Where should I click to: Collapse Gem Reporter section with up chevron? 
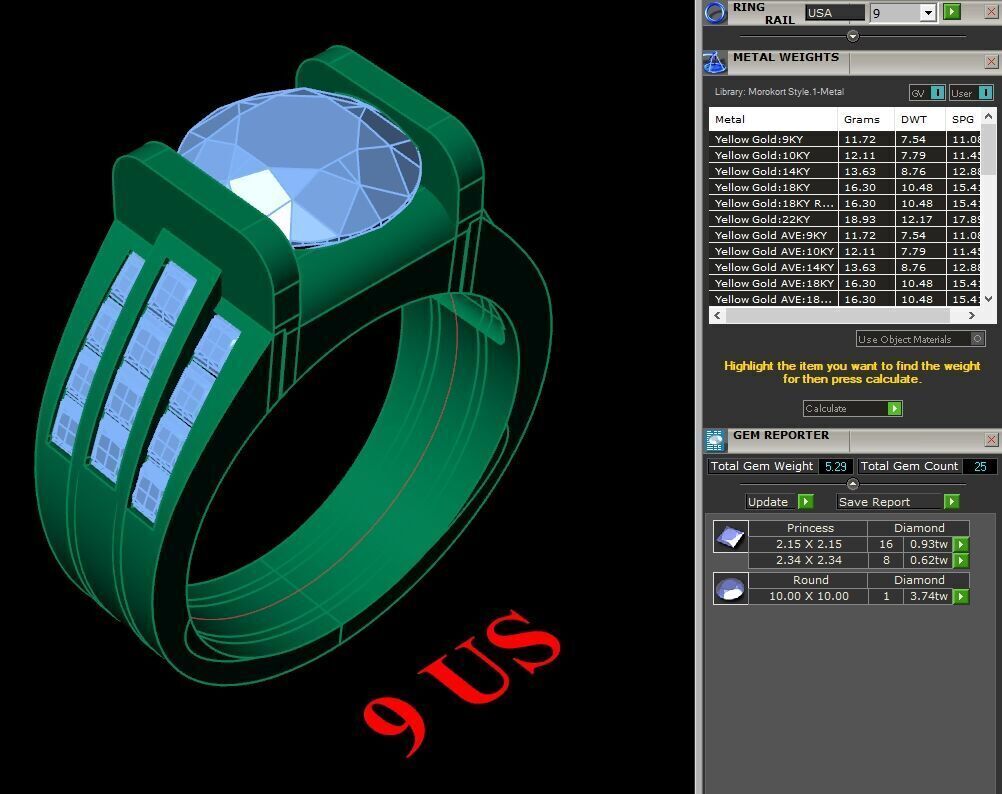pyautogui.click(x=852, y=484)
